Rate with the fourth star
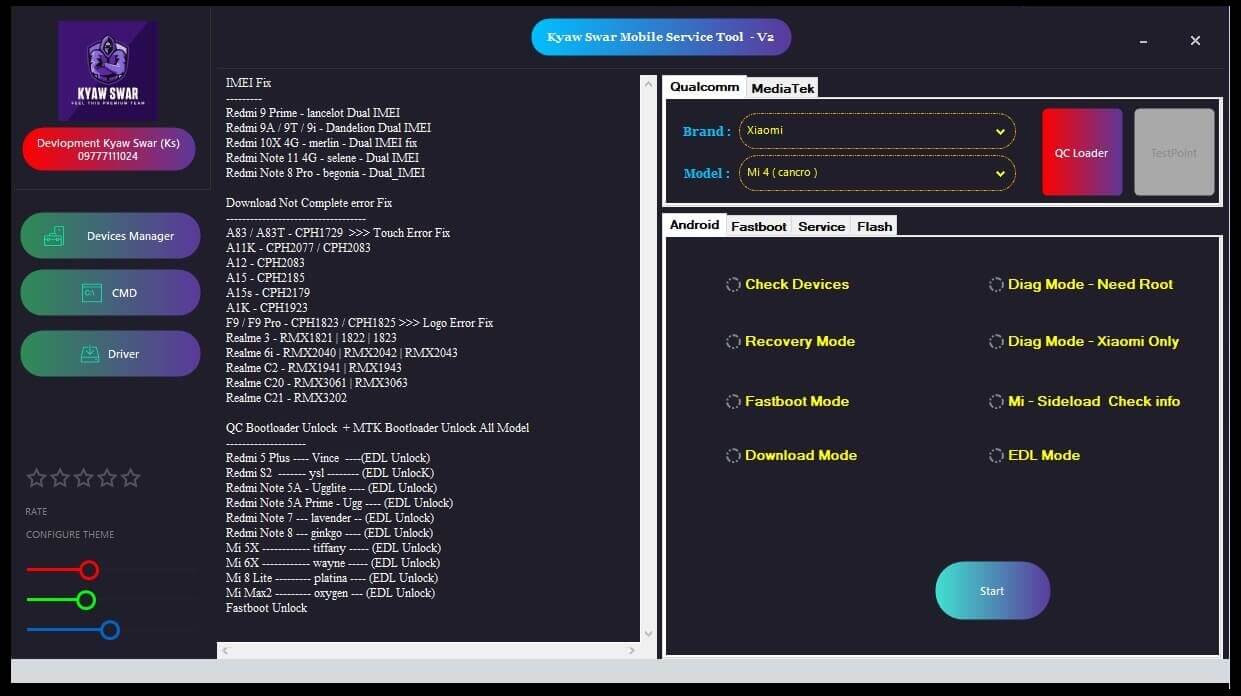The width and height of the screenshot is (1241, 696). tap(107, 478)
